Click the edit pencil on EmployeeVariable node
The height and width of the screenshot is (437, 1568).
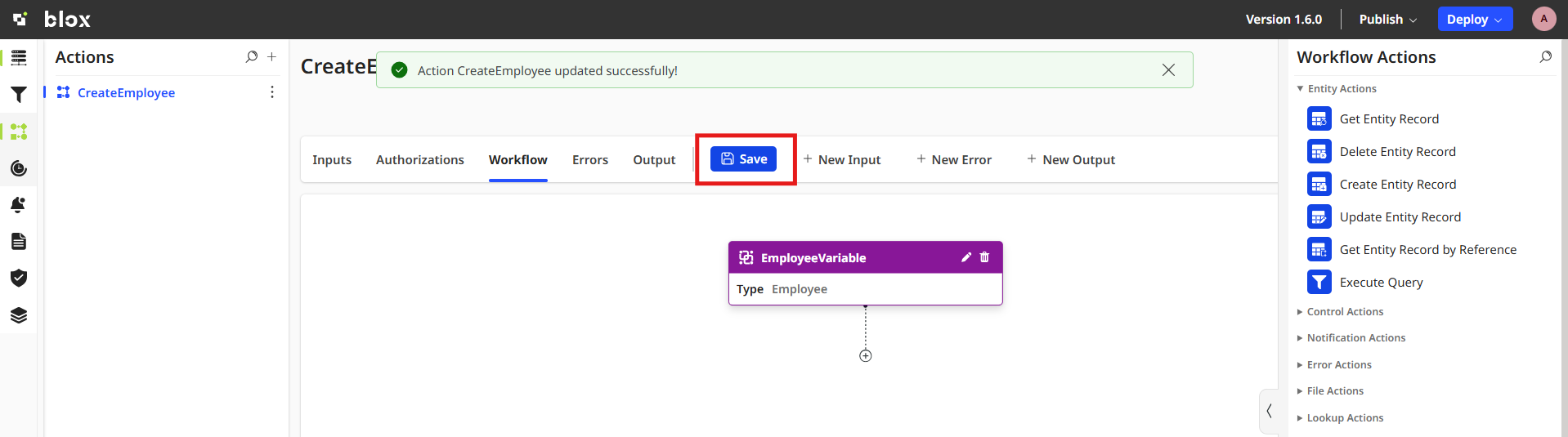coord(965,257)
